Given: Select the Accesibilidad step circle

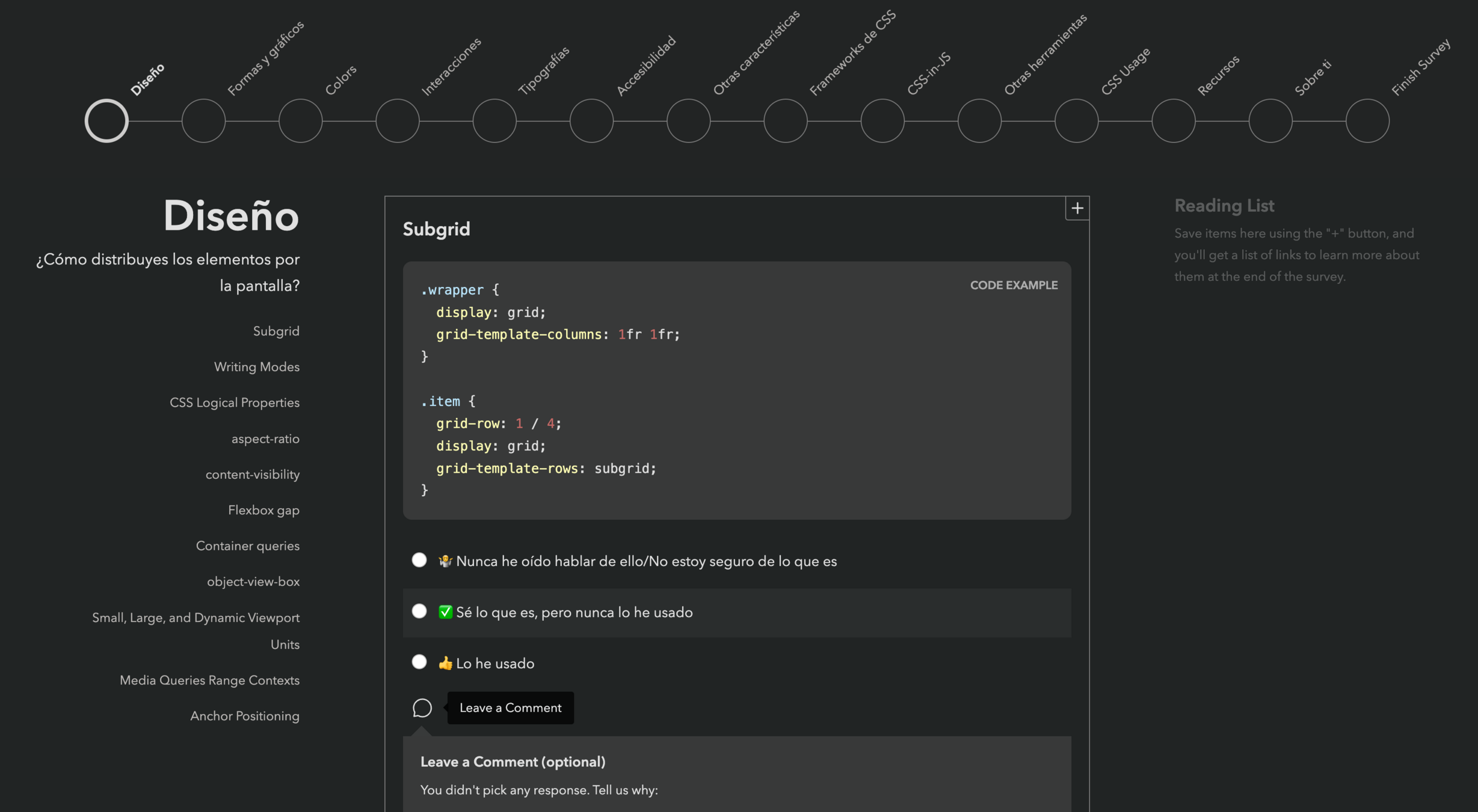Looking at the screenshot, I should pyautogui.click(x=591, y=121).
